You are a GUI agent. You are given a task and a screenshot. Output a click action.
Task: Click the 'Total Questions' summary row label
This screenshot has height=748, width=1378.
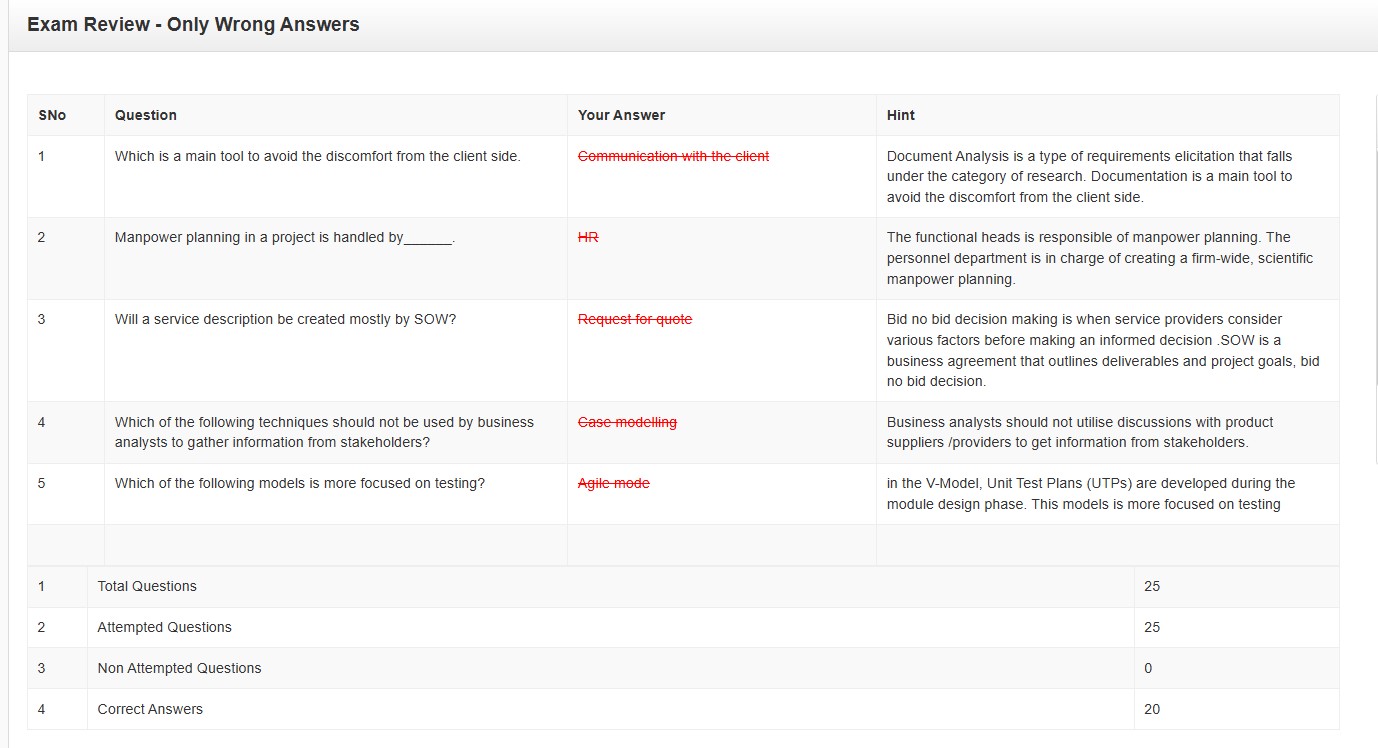click(x=147, y=586)
